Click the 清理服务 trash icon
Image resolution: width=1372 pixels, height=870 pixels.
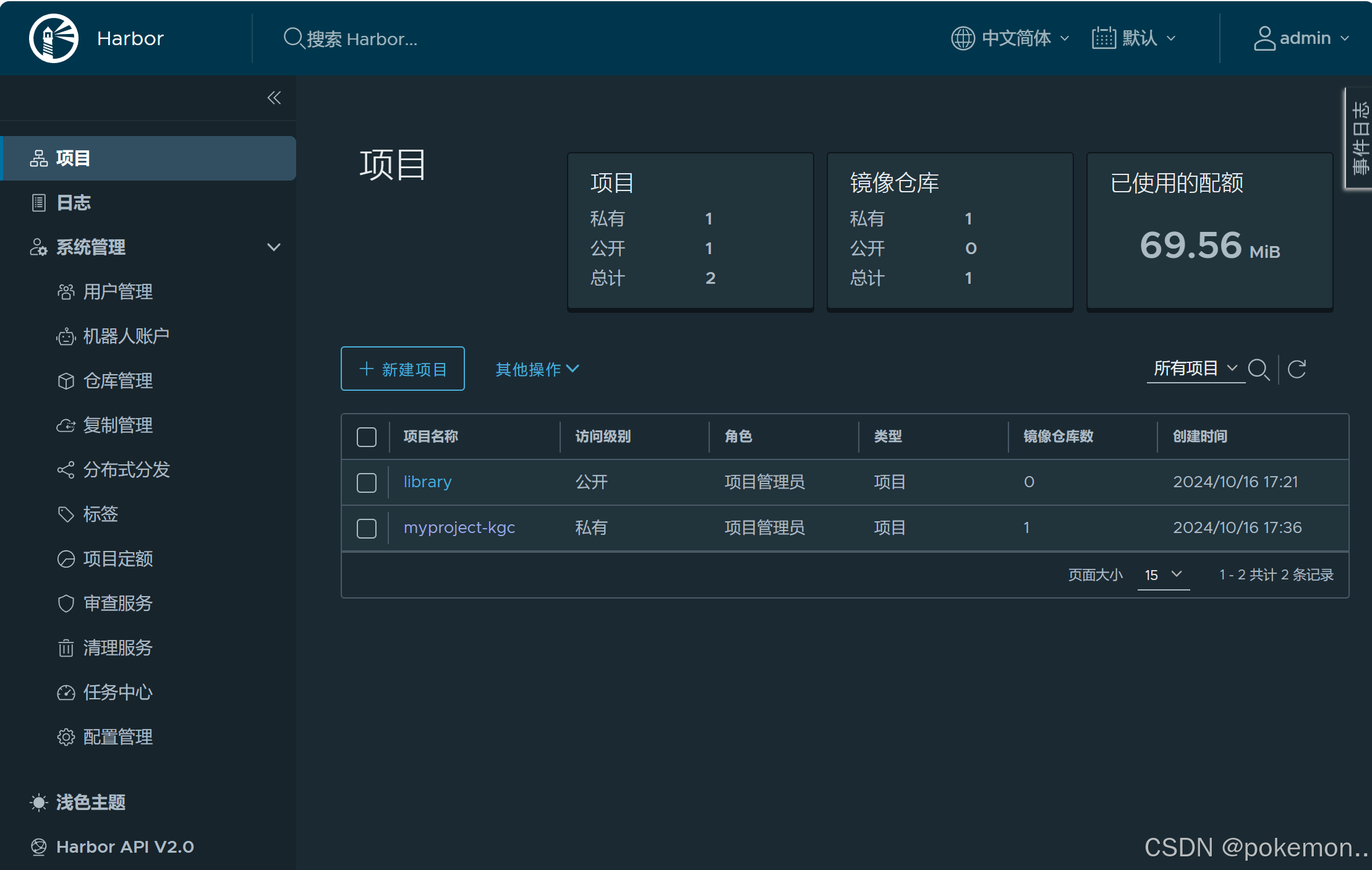tap(66, 648)
